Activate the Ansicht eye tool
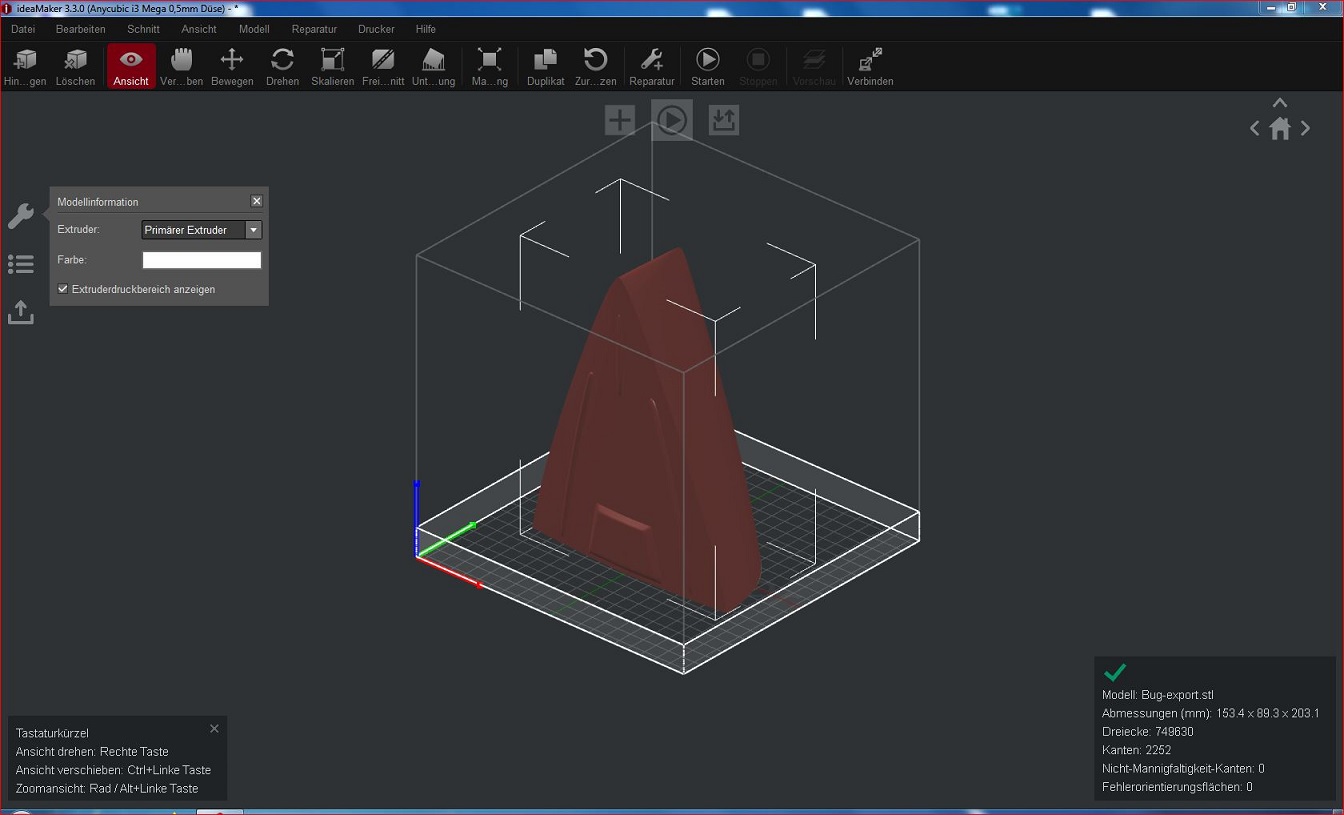The image size is (1344, 815). click(131, 66)
